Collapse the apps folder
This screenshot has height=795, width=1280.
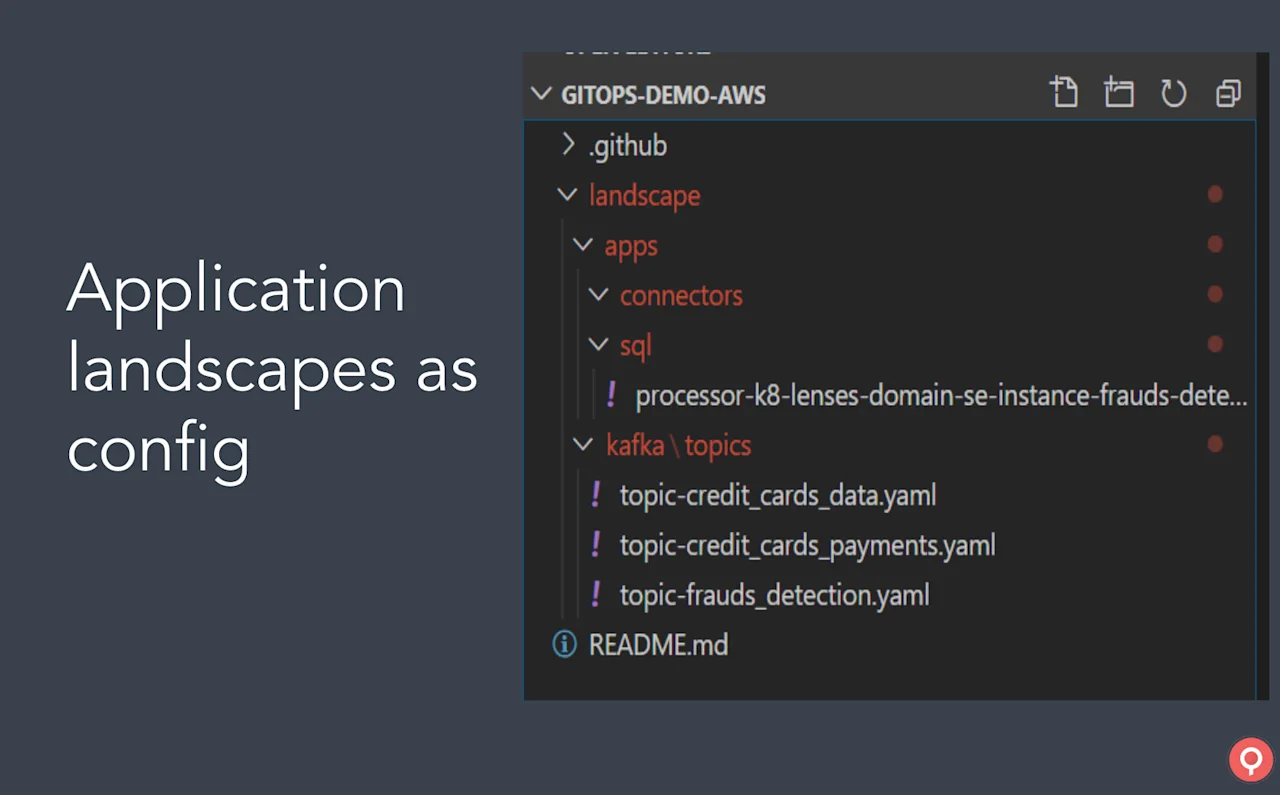coord(583,245)
